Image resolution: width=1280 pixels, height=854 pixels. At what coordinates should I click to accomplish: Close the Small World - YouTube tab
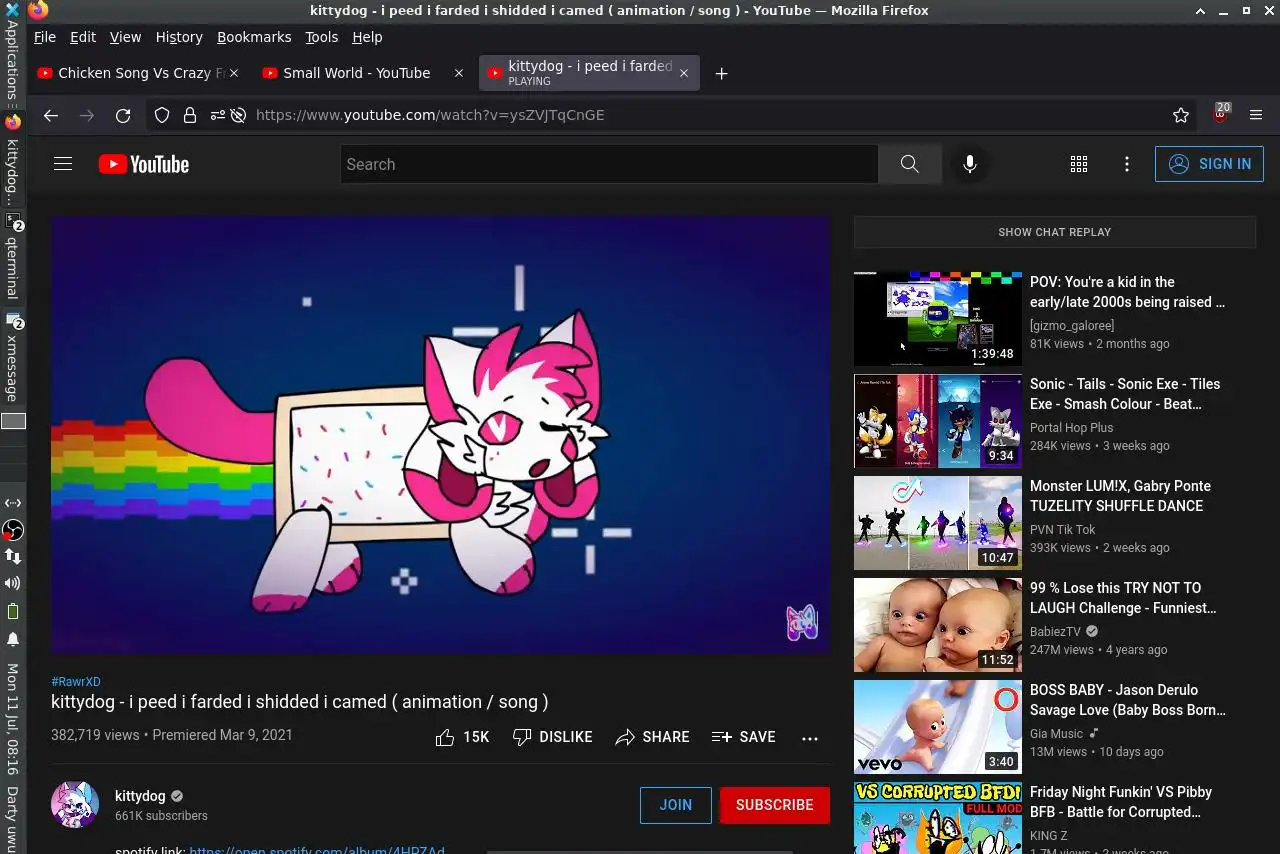coord(459,73)
